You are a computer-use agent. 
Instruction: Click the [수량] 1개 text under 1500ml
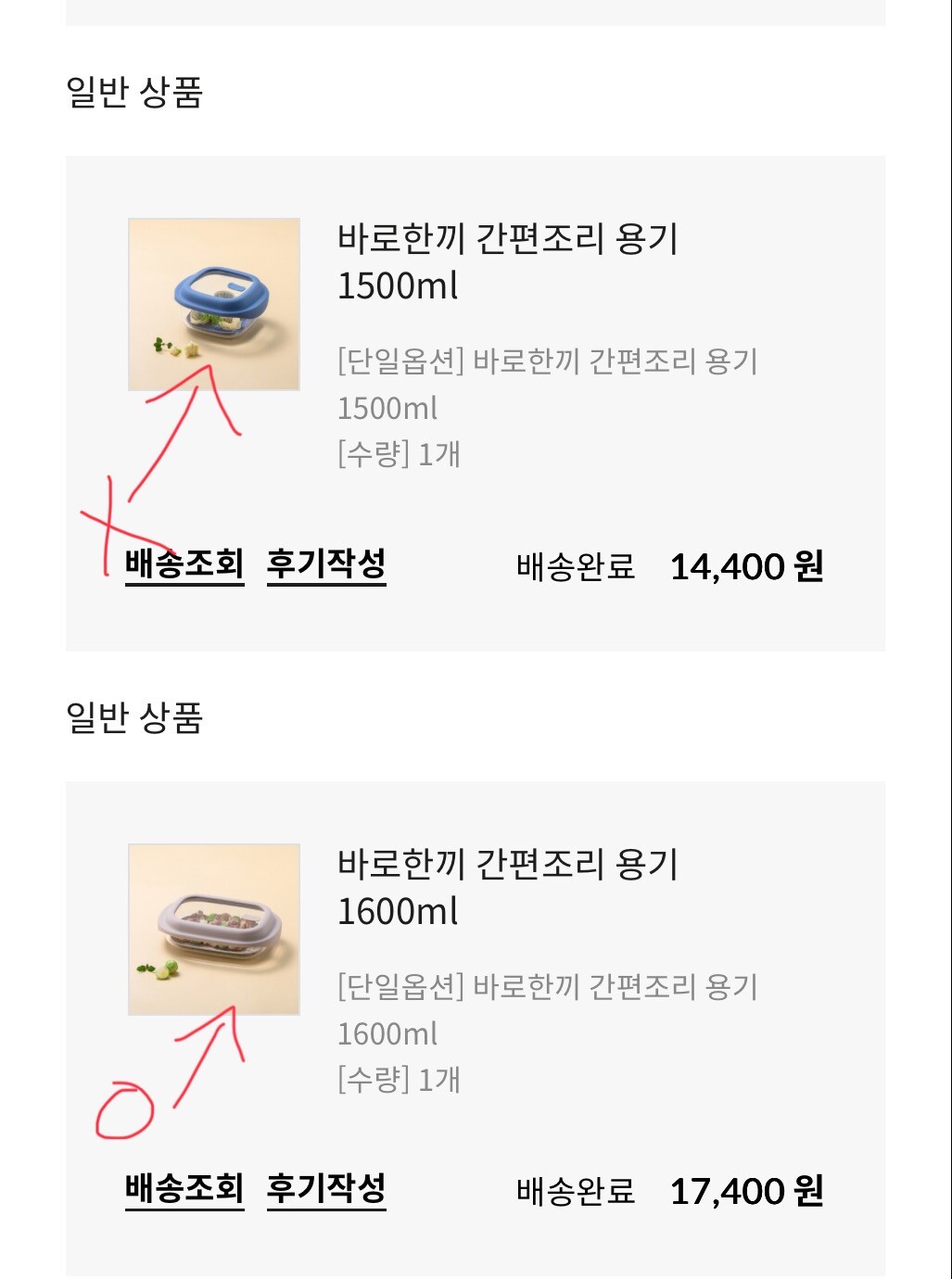399,454
